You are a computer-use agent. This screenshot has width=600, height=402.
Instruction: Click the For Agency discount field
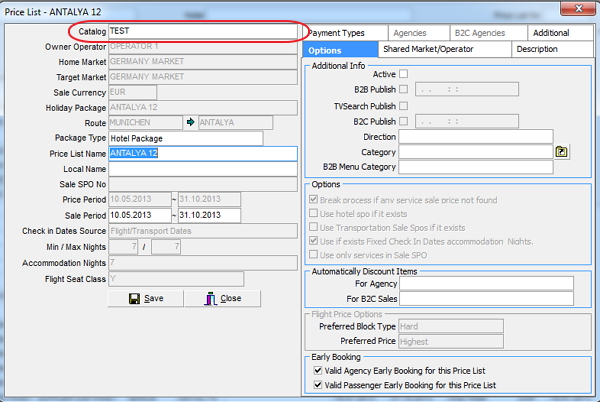[486, 283]
